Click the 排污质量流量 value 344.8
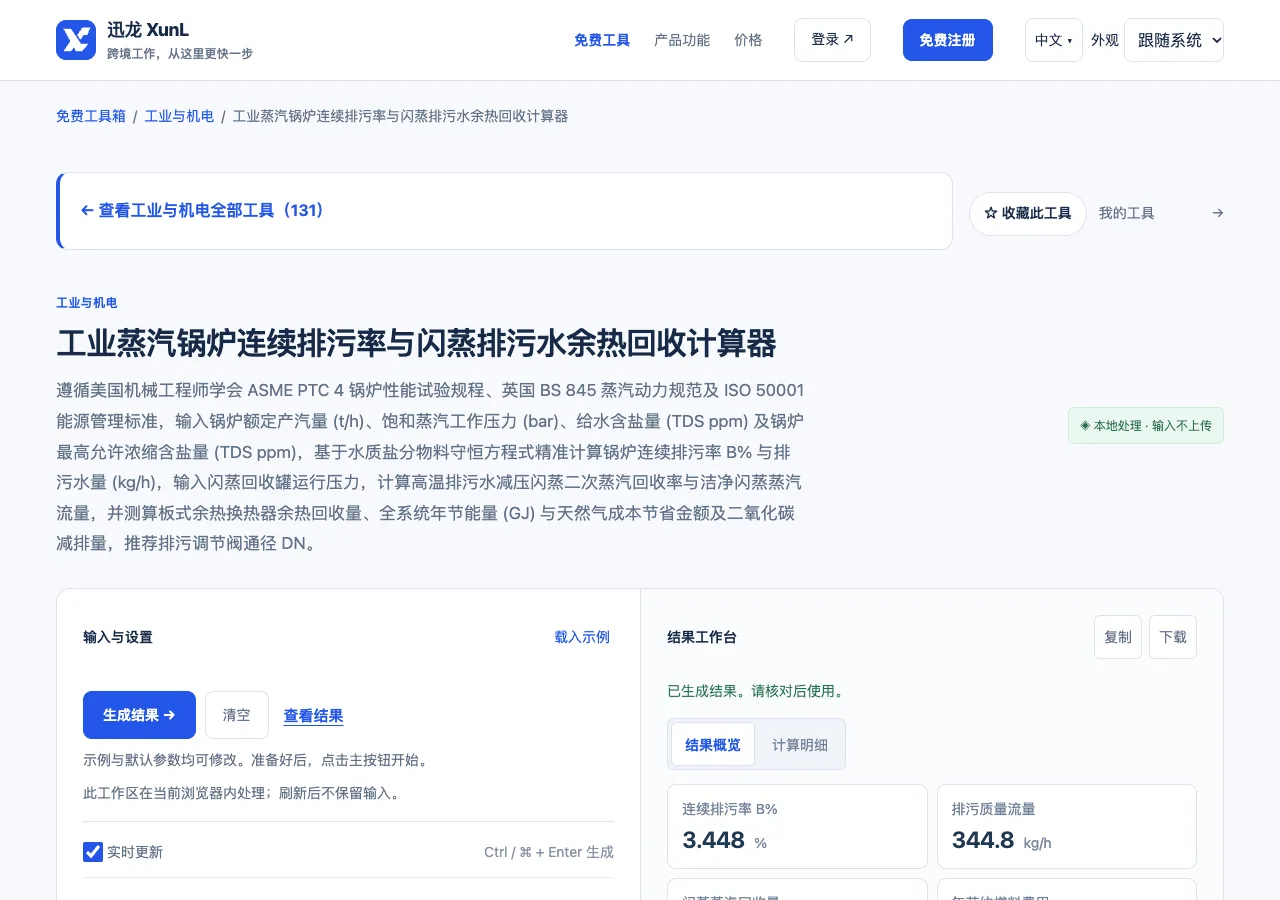 pos(983,840)
